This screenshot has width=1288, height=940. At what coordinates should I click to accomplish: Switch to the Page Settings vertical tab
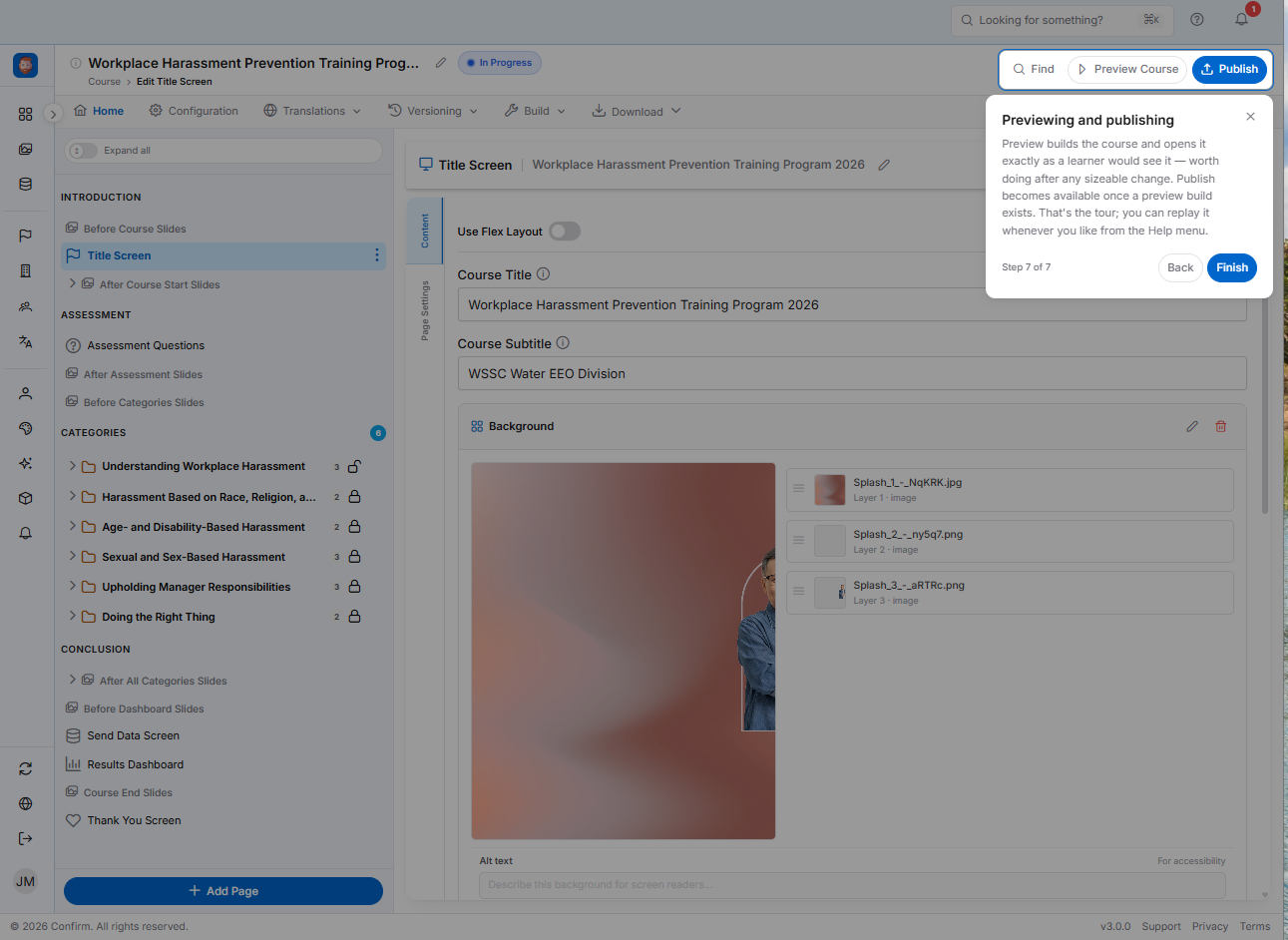coord(425,310)
